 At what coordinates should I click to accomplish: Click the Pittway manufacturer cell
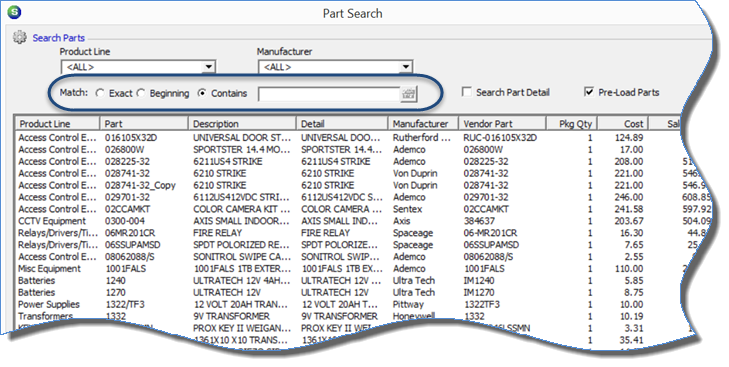pos(408,305)
